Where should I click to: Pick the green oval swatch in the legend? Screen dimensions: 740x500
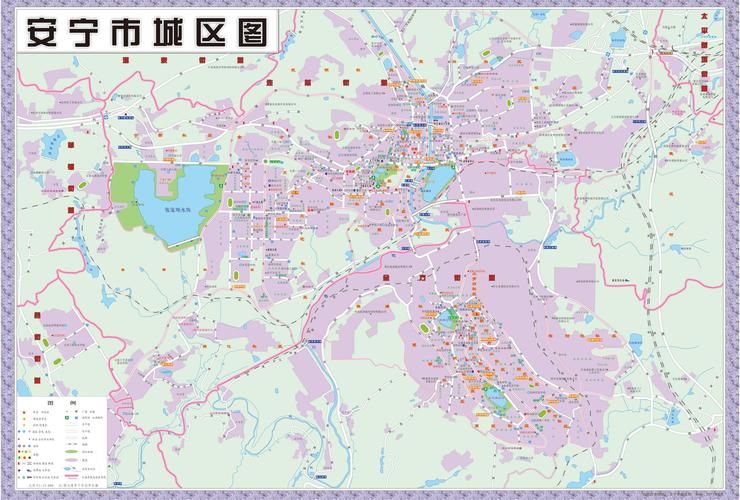[x=71, y=452]
